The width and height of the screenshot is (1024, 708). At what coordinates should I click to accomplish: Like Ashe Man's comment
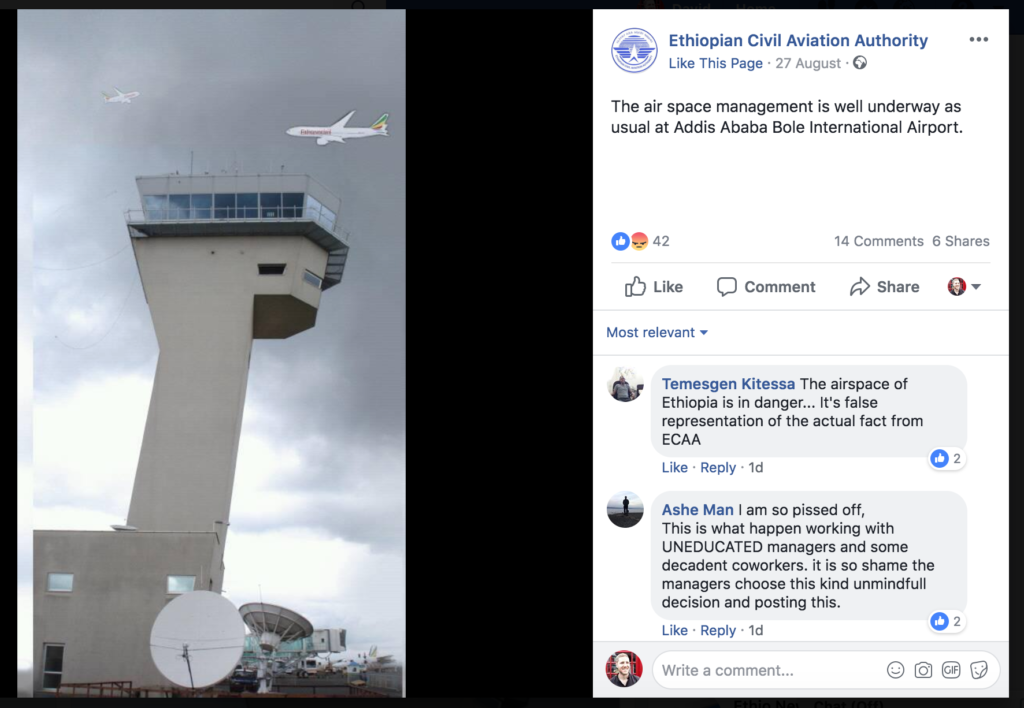click(x=674, y=630)
